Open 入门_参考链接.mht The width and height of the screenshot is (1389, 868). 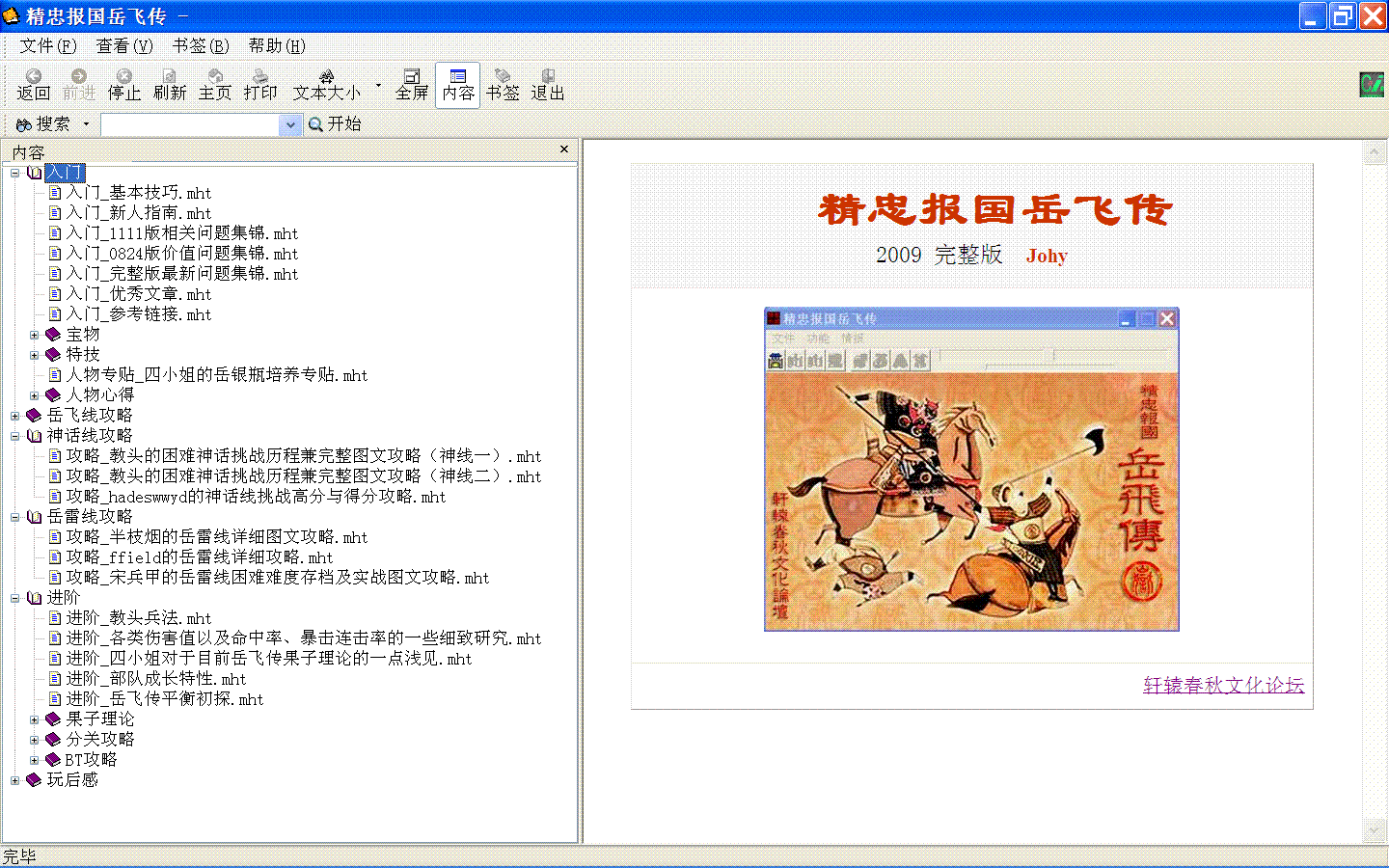pyautogui.click(x=139, y=314)
